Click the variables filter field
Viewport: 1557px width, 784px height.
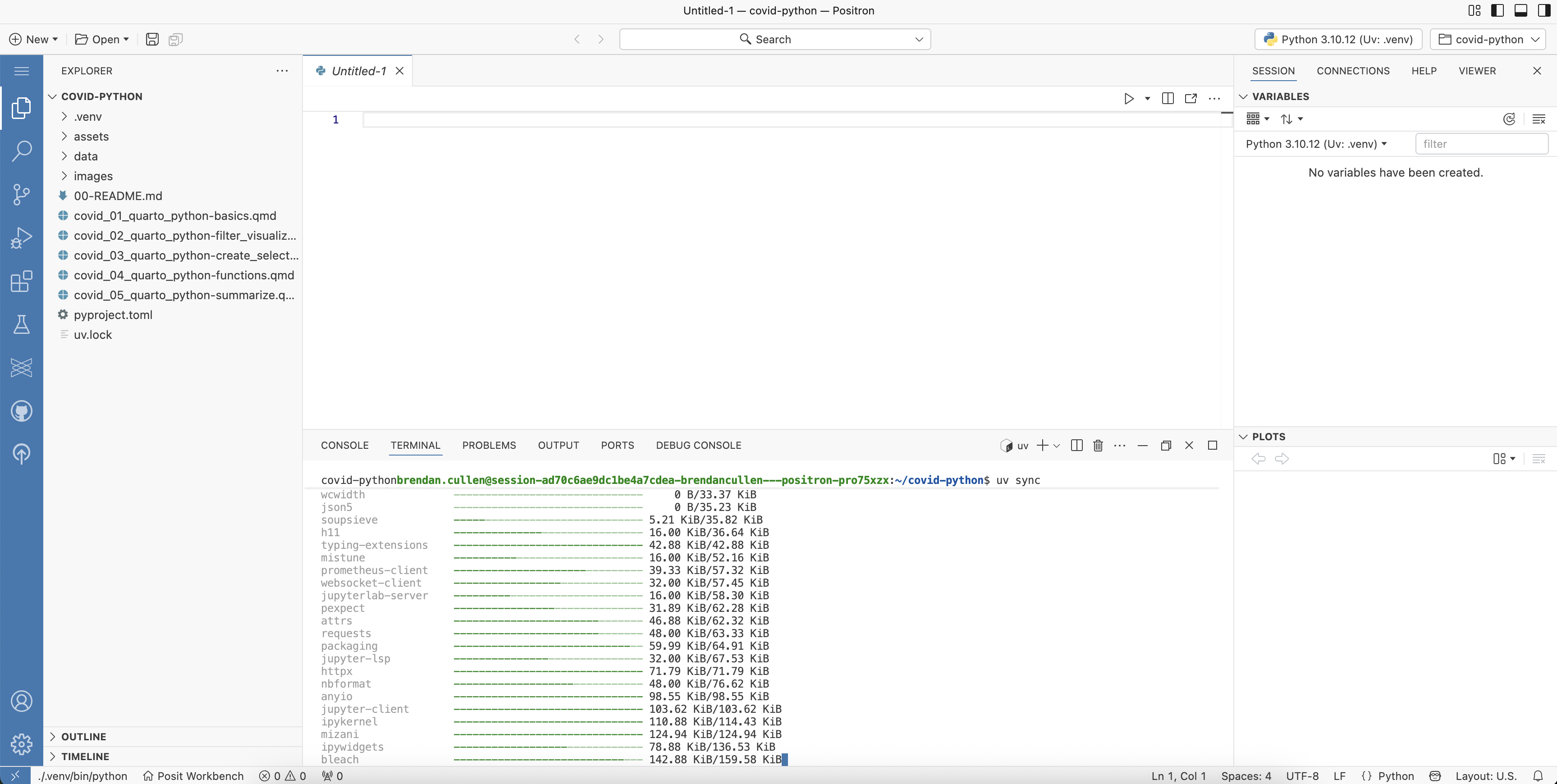pos(1481,144)
